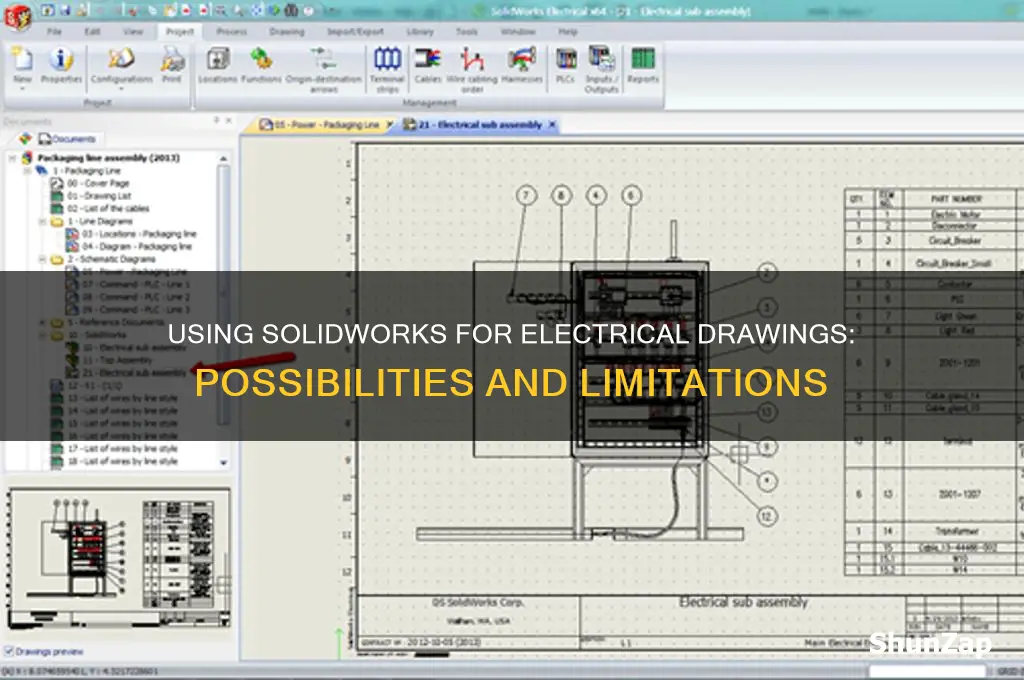Switch to the View ribbon tab
The height and width of the screenshot is (680, 1024).
[133, 31]
